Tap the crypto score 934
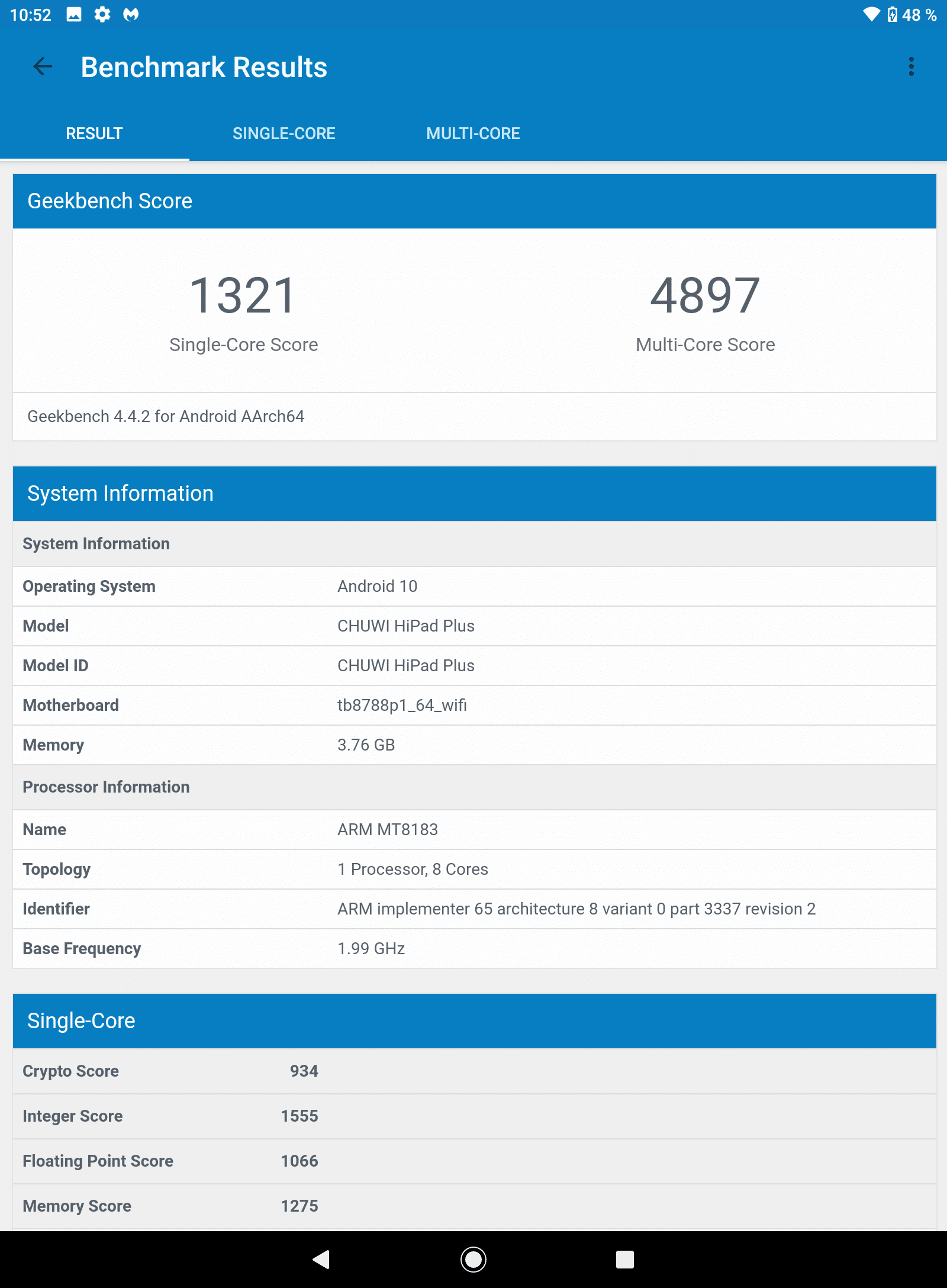 point(304,1071)
